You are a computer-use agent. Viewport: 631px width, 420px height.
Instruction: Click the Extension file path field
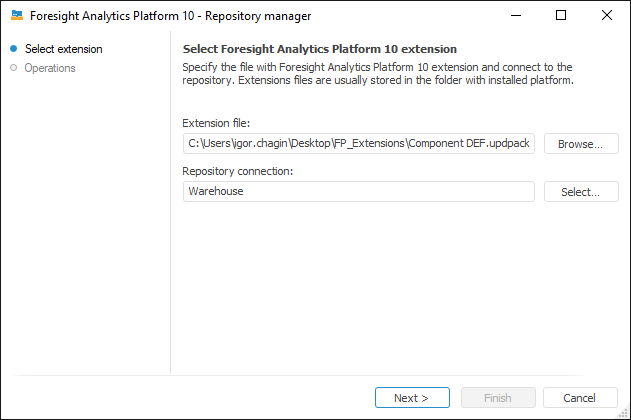(x=359, y=144)
